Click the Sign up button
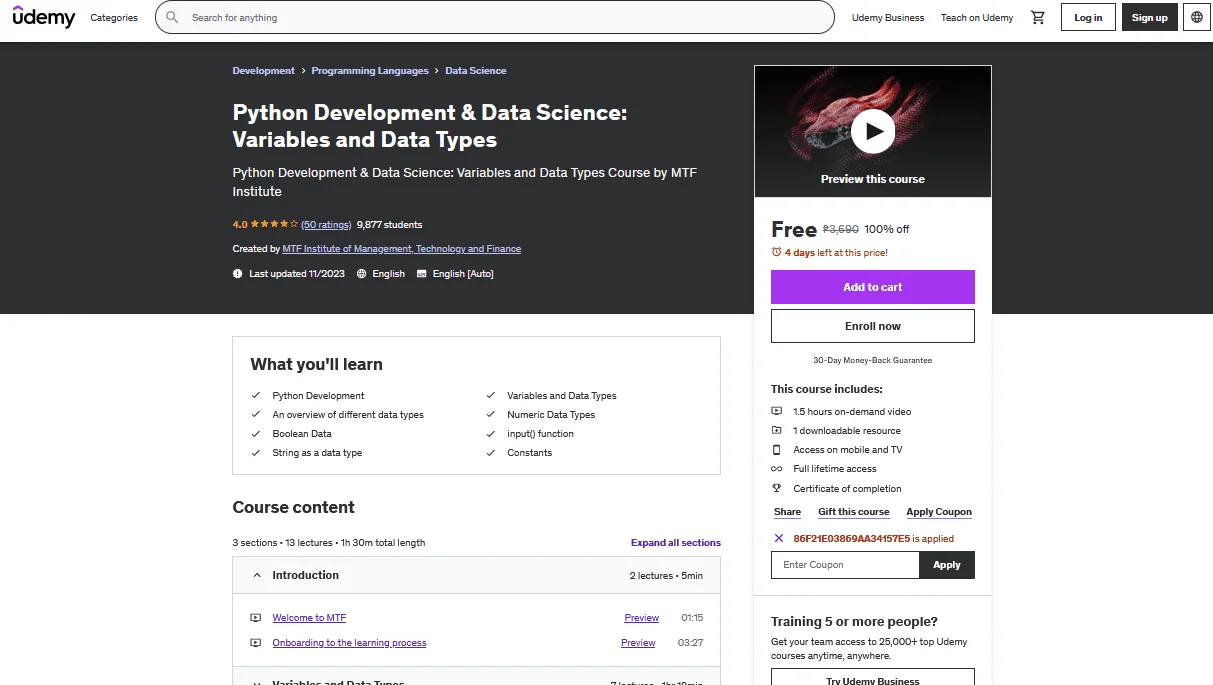The height and width of the screenshot is (685, 1213). coord(1150,17)
